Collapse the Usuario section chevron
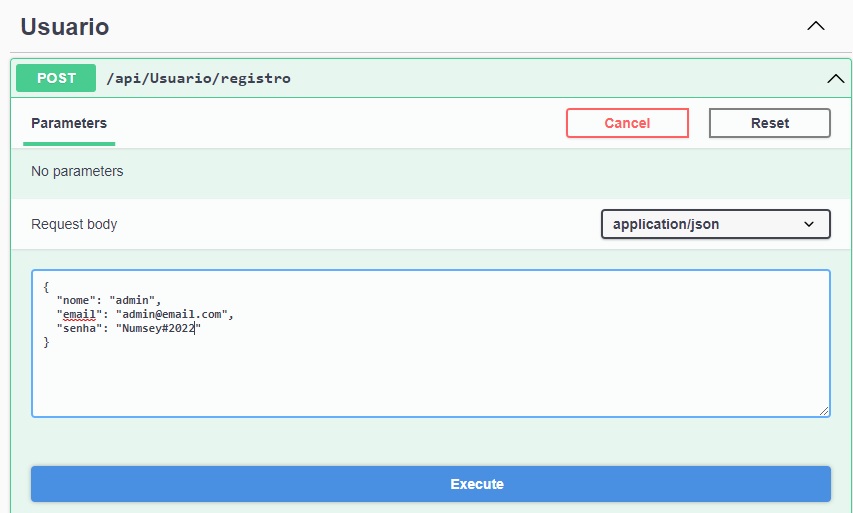Viewport: 853px width, 513px height. [815, 26]
